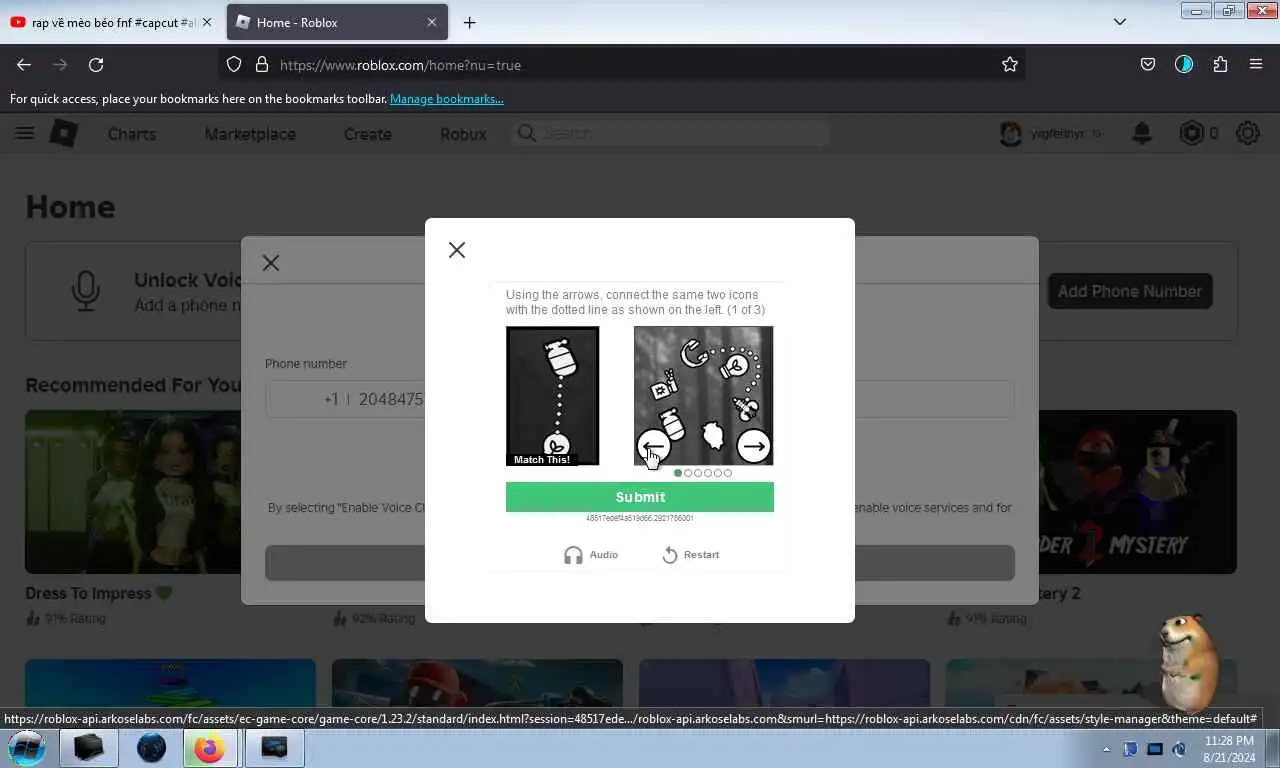Open Roblox notifications bell
Viewport: 1280px width, 768px height.
point(1142,133)
